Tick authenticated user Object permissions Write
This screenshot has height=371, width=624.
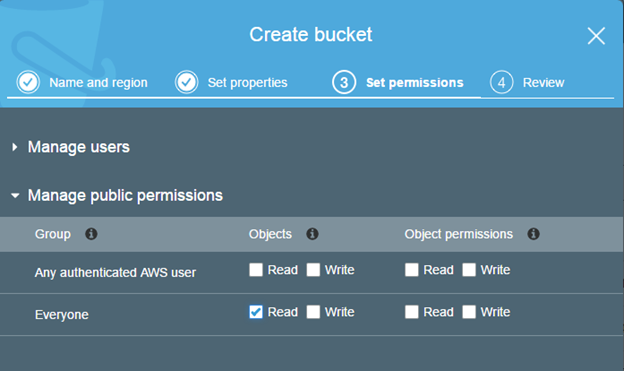tap(469, 269)
